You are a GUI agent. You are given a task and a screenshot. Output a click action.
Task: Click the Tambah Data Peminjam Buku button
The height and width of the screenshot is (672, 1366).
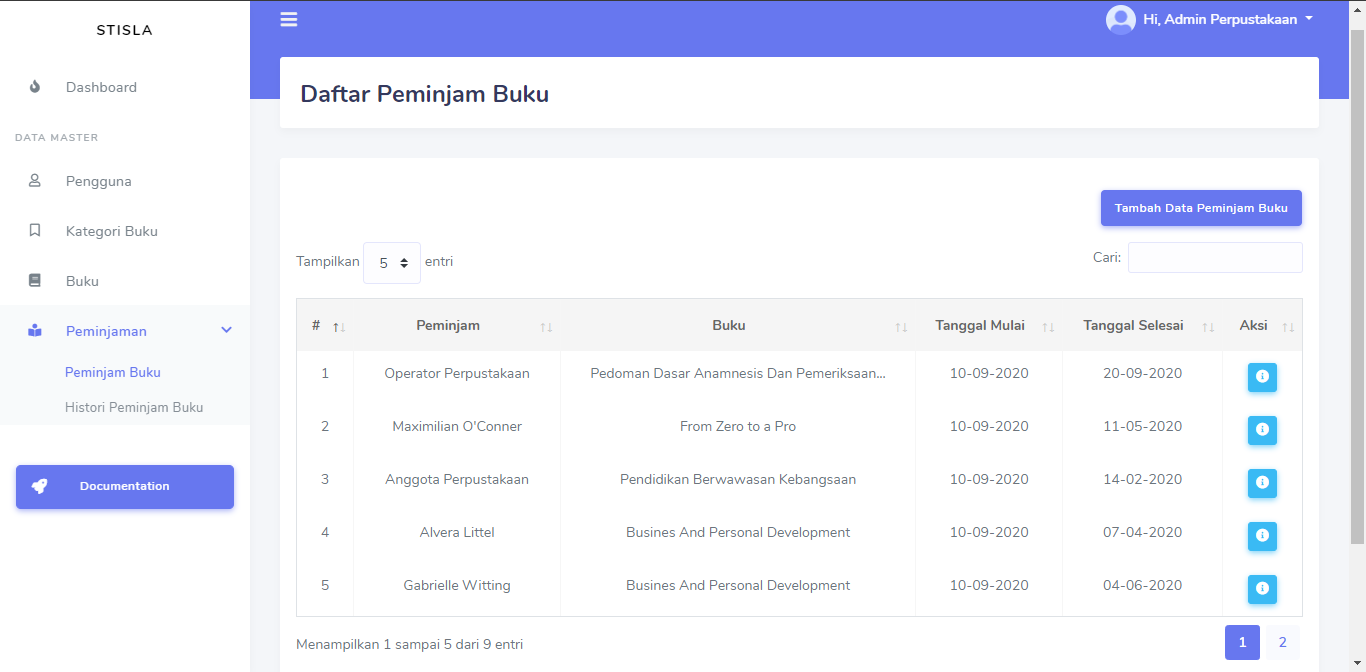pos(1200,208)
